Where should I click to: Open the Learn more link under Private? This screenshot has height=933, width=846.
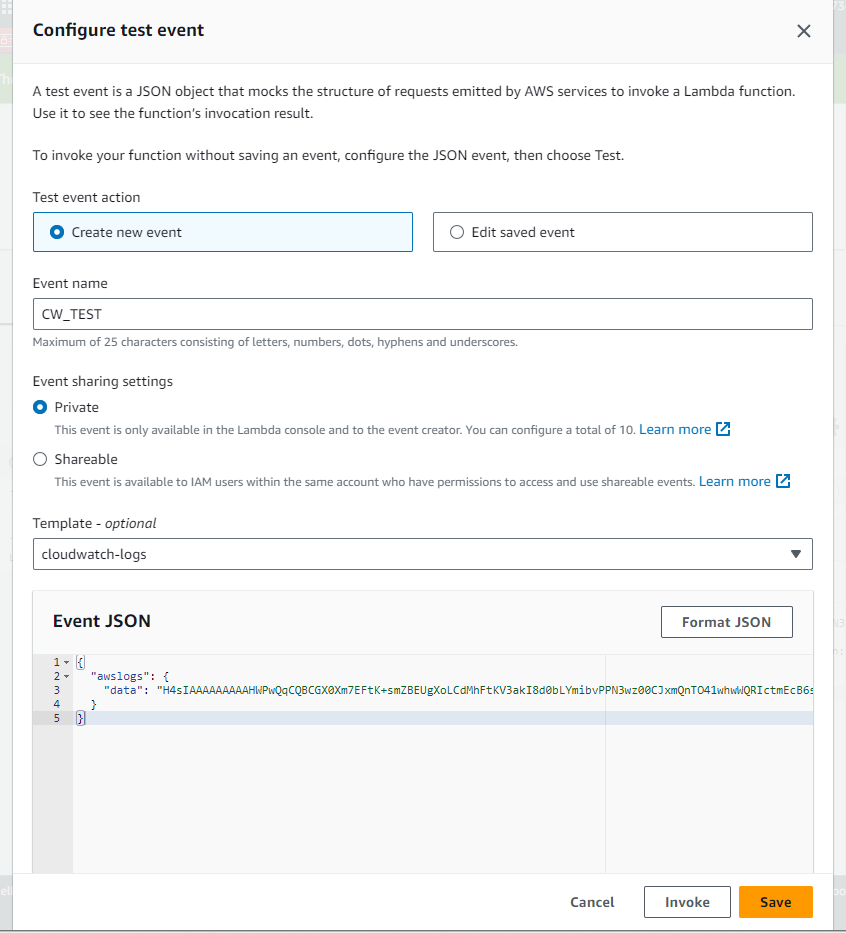pyautogui.click(x=675, y=429)
